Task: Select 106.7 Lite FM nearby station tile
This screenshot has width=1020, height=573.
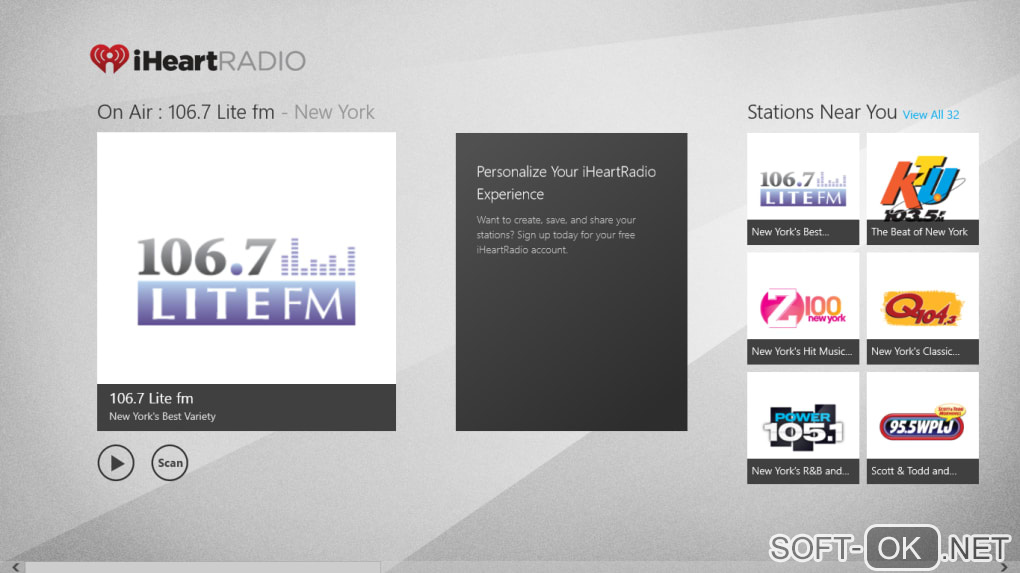Action: [803, 189]
